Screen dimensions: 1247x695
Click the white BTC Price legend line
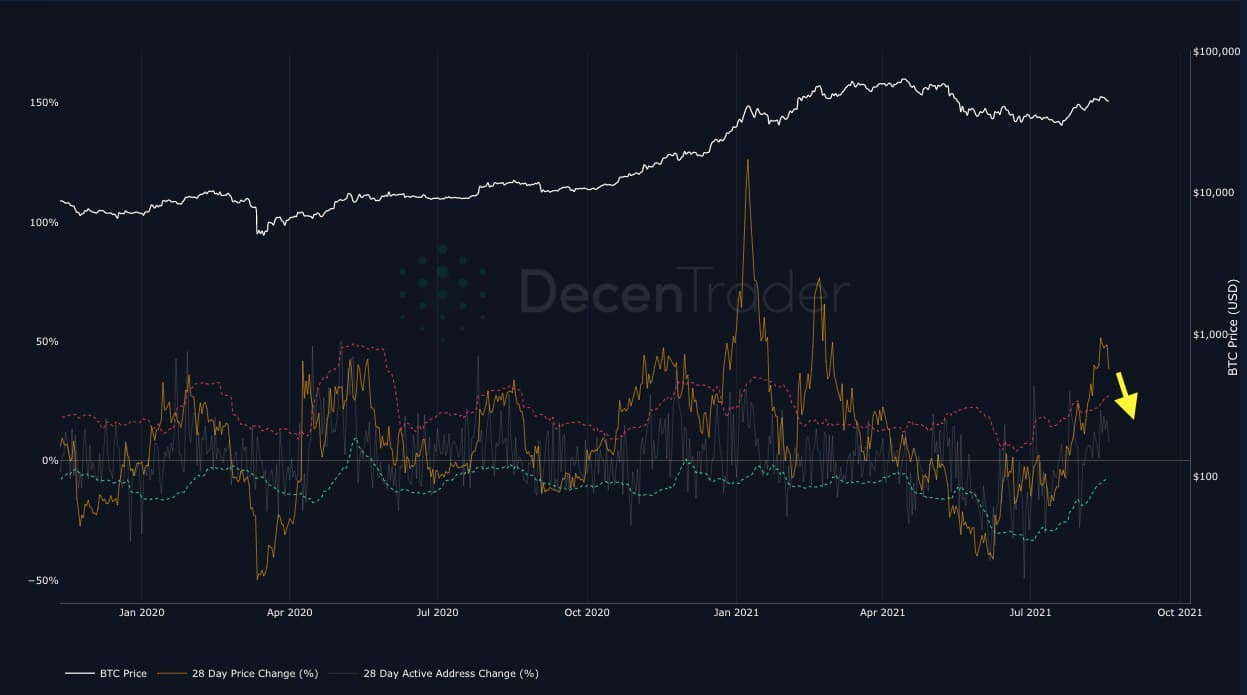pos(78,673)
